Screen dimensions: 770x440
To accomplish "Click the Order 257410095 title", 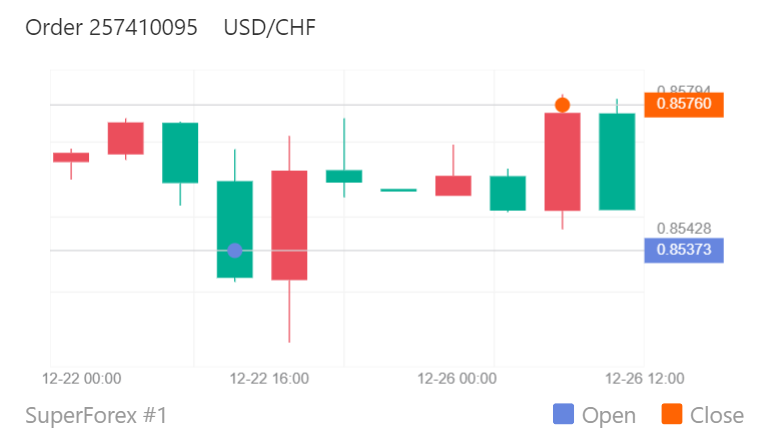I will (111, 28).
